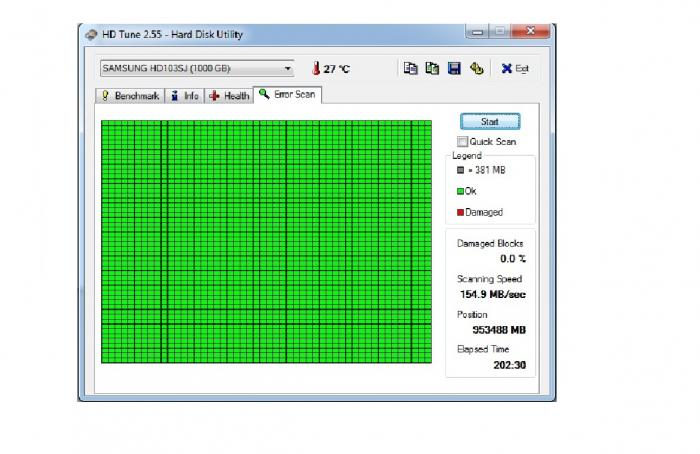Image resolution: width=700 pixels, height=454 pixels.
Task: Minimize the HD Tune window
Action: (x=477, y=31)
